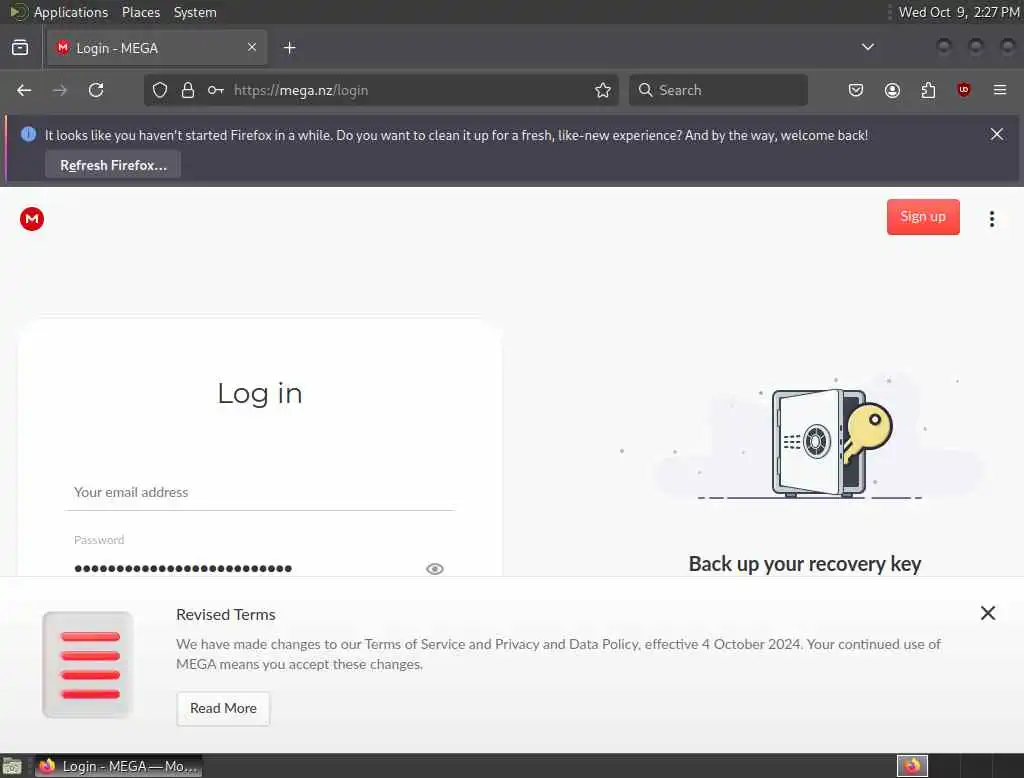Reload the current page
1024x778 pixels.
pyautogui.click(x=96, y=90)
